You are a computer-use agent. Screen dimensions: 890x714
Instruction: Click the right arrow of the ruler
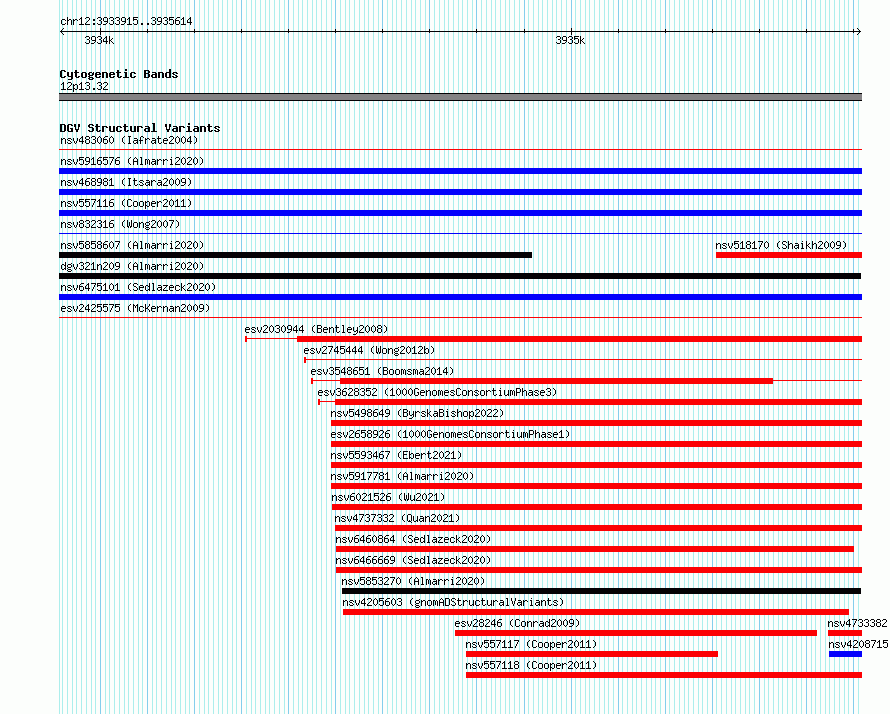pos(858,31)
